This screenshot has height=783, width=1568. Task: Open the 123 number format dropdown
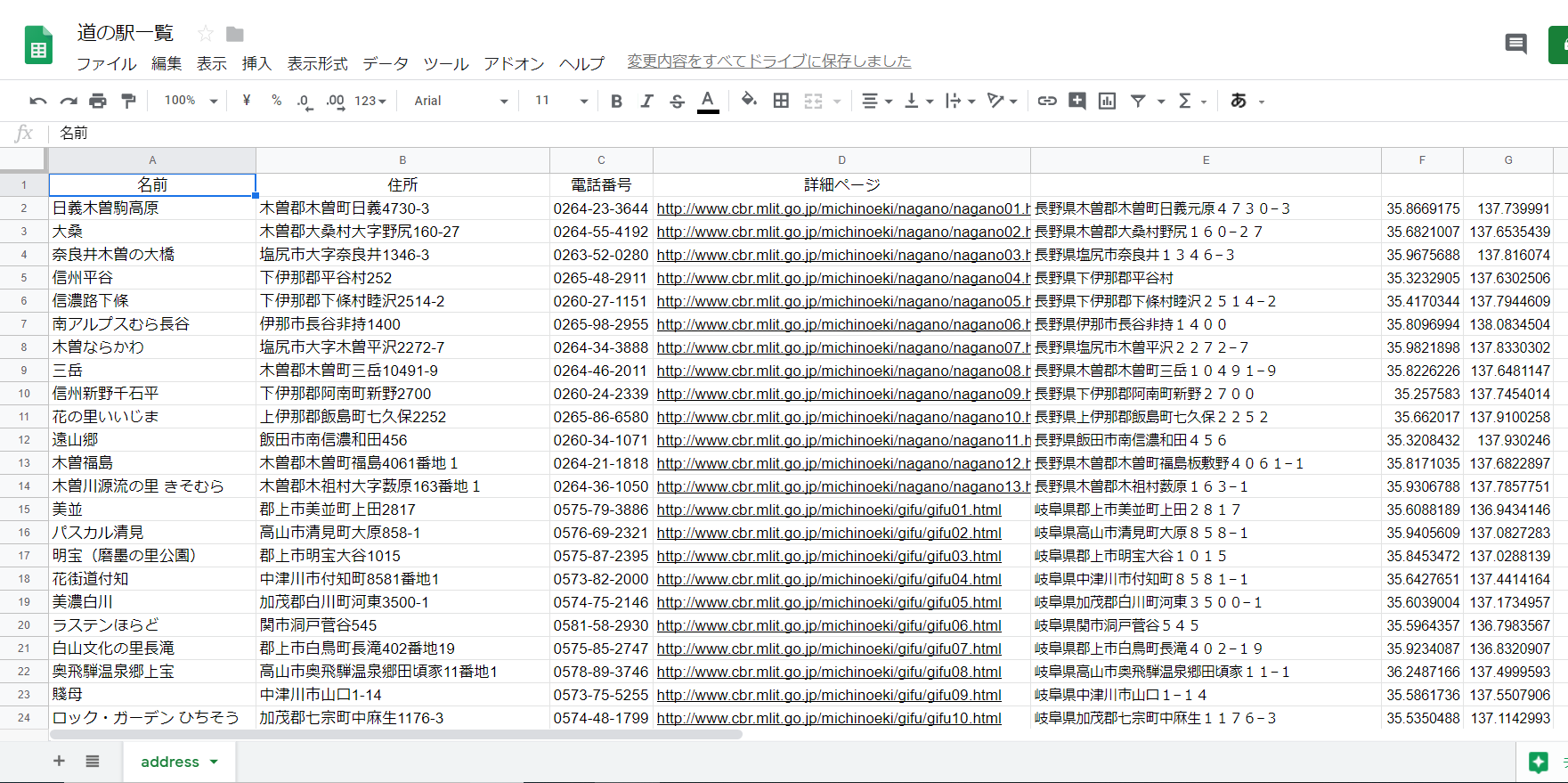tap(370, 101)
